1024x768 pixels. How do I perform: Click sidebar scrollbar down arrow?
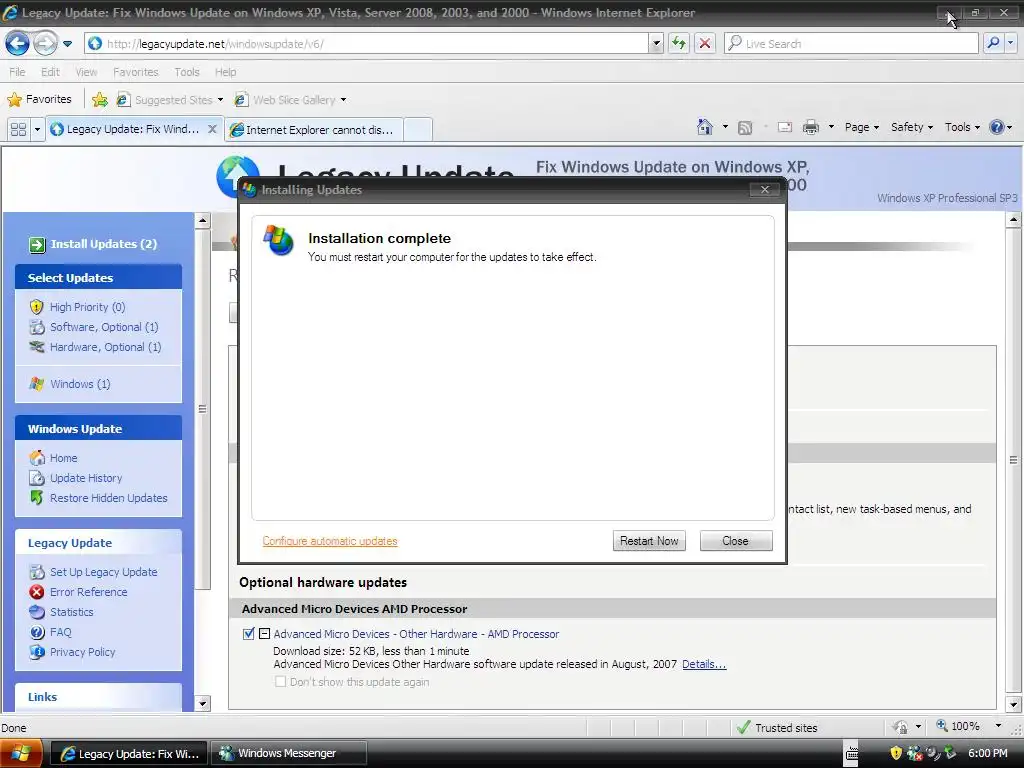202,703
